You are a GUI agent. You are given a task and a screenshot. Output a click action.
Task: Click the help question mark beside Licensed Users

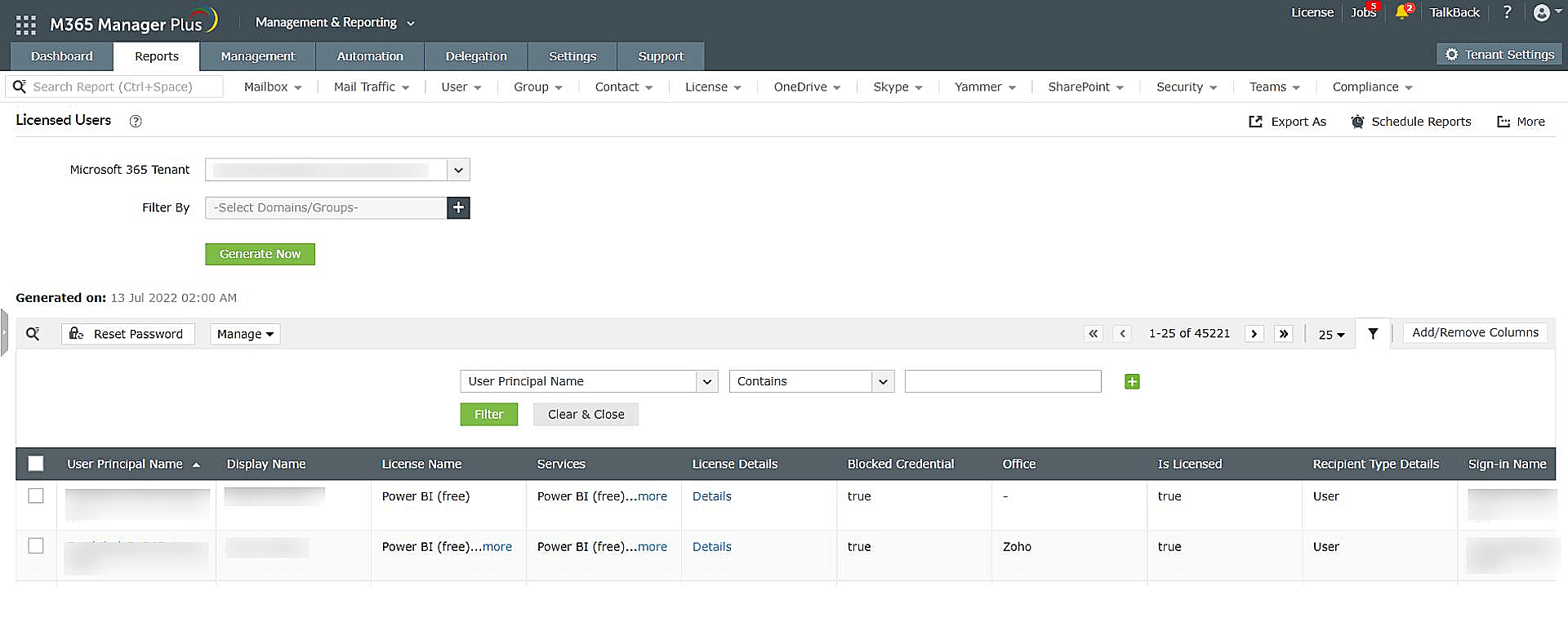136,121
